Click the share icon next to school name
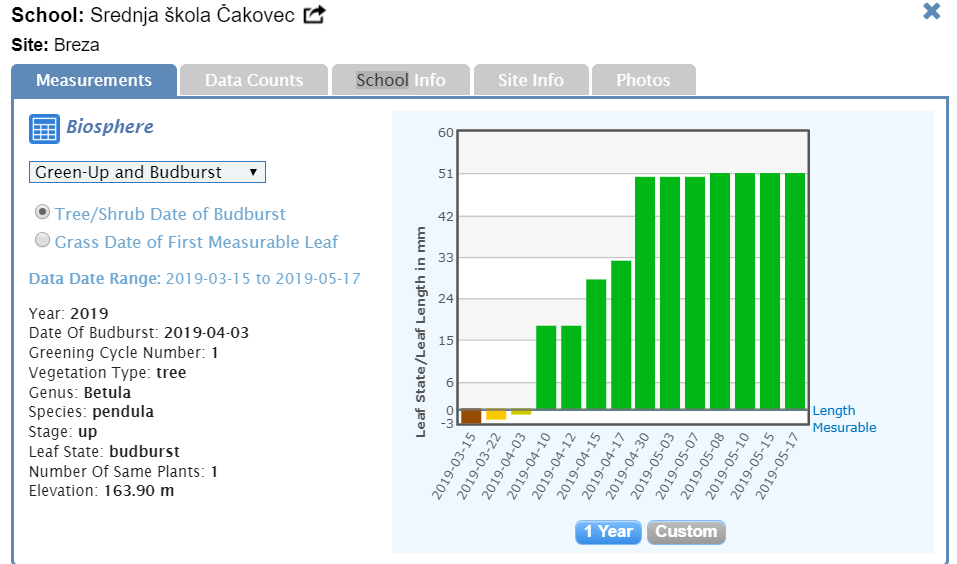Screen dimensions: 957x564 click(315, 15)
